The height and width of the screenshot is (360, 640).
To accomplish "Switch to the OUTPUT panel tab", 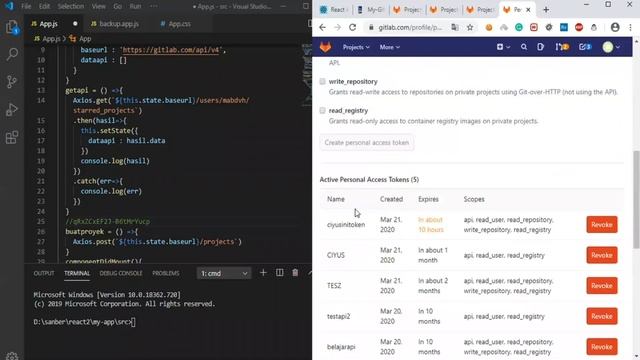I will point(44,273).
